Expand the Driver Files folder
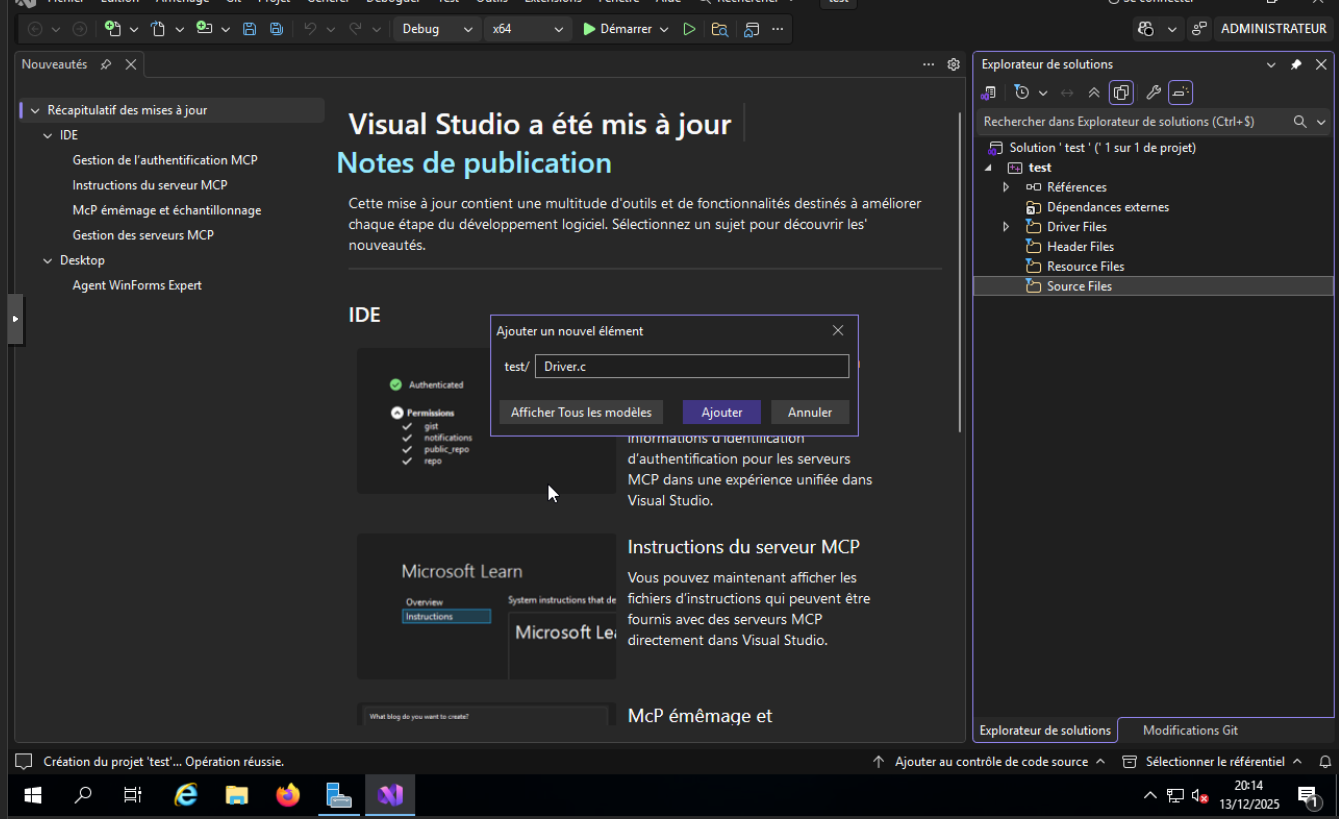The width and height of the screenshot is (1339, 819). [1007, 227]
